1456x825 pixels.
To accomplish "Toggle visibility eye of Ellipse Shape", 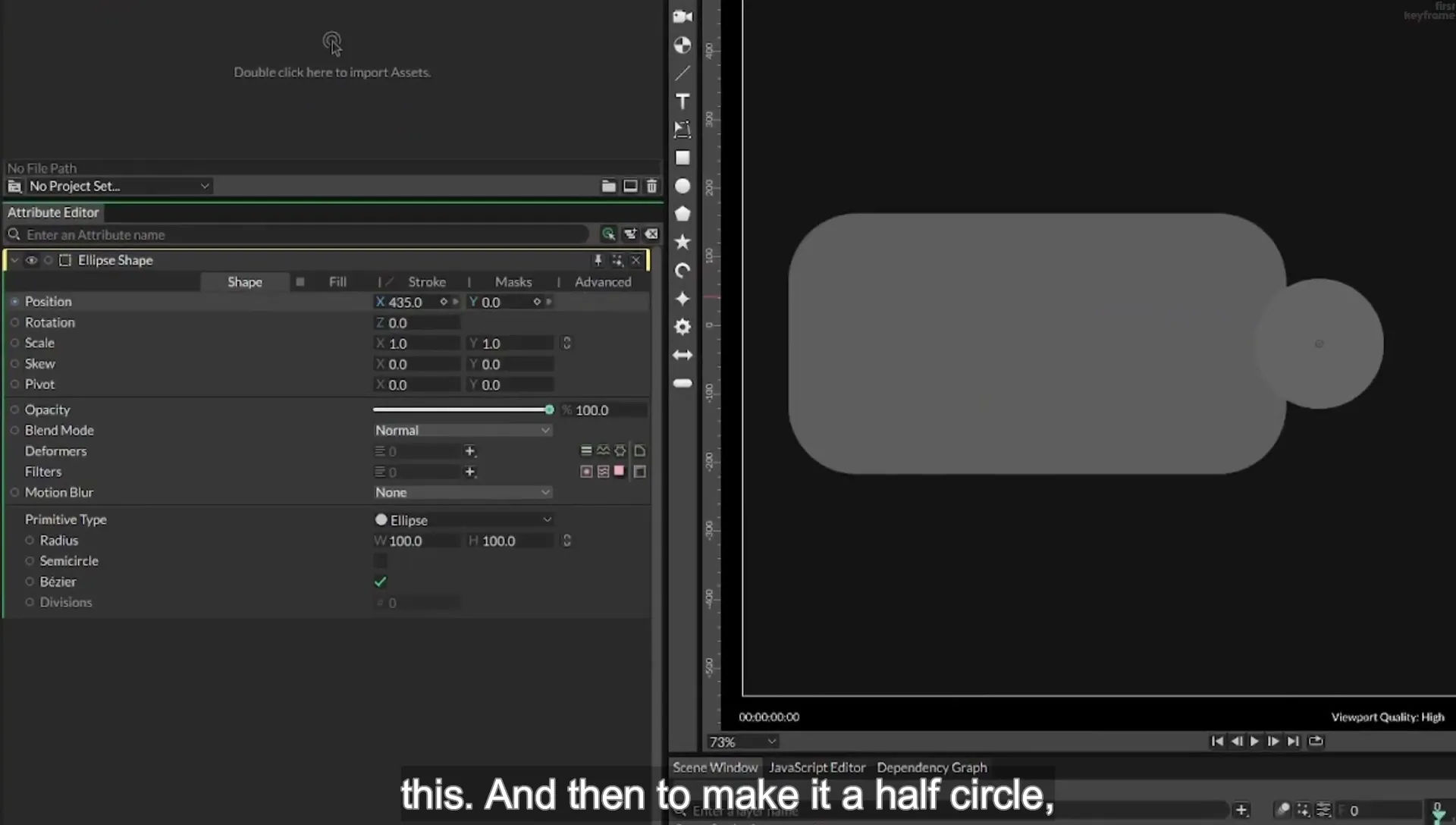I will tap(31, 260).
